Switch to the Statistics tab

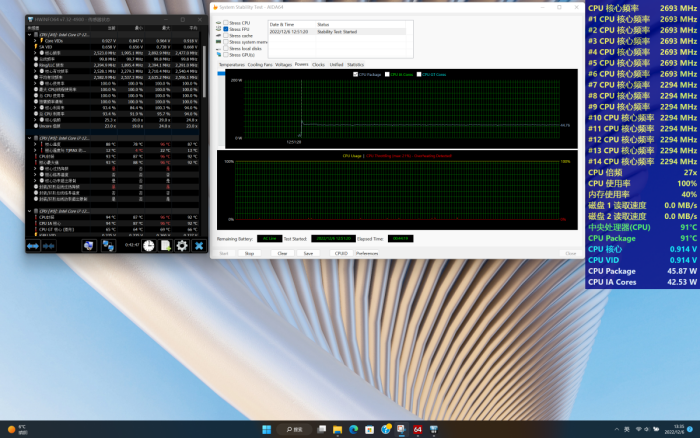(355, 64)
